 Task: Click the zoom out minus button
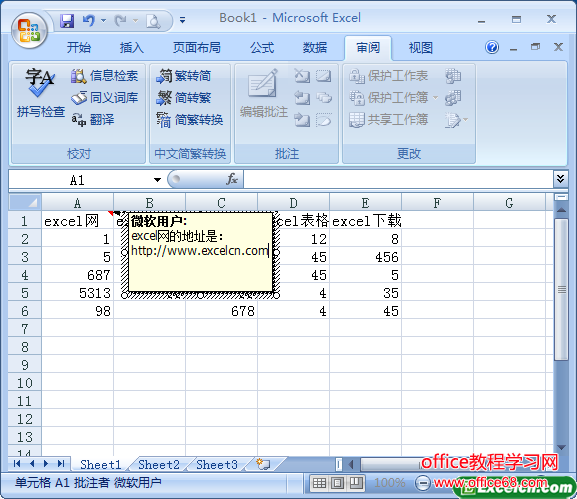click(422, 483)
